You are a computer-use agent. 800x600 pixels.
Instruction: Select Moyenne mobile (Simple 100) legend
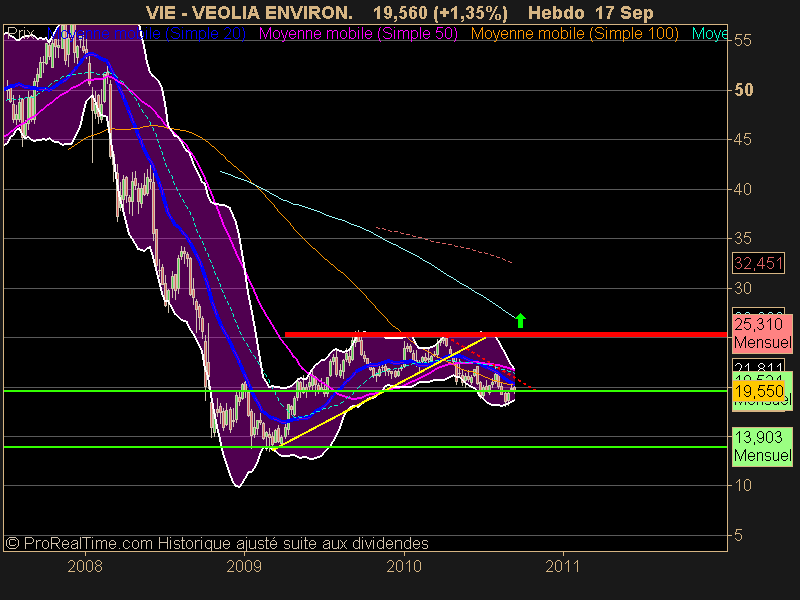(x=574, y=34)
